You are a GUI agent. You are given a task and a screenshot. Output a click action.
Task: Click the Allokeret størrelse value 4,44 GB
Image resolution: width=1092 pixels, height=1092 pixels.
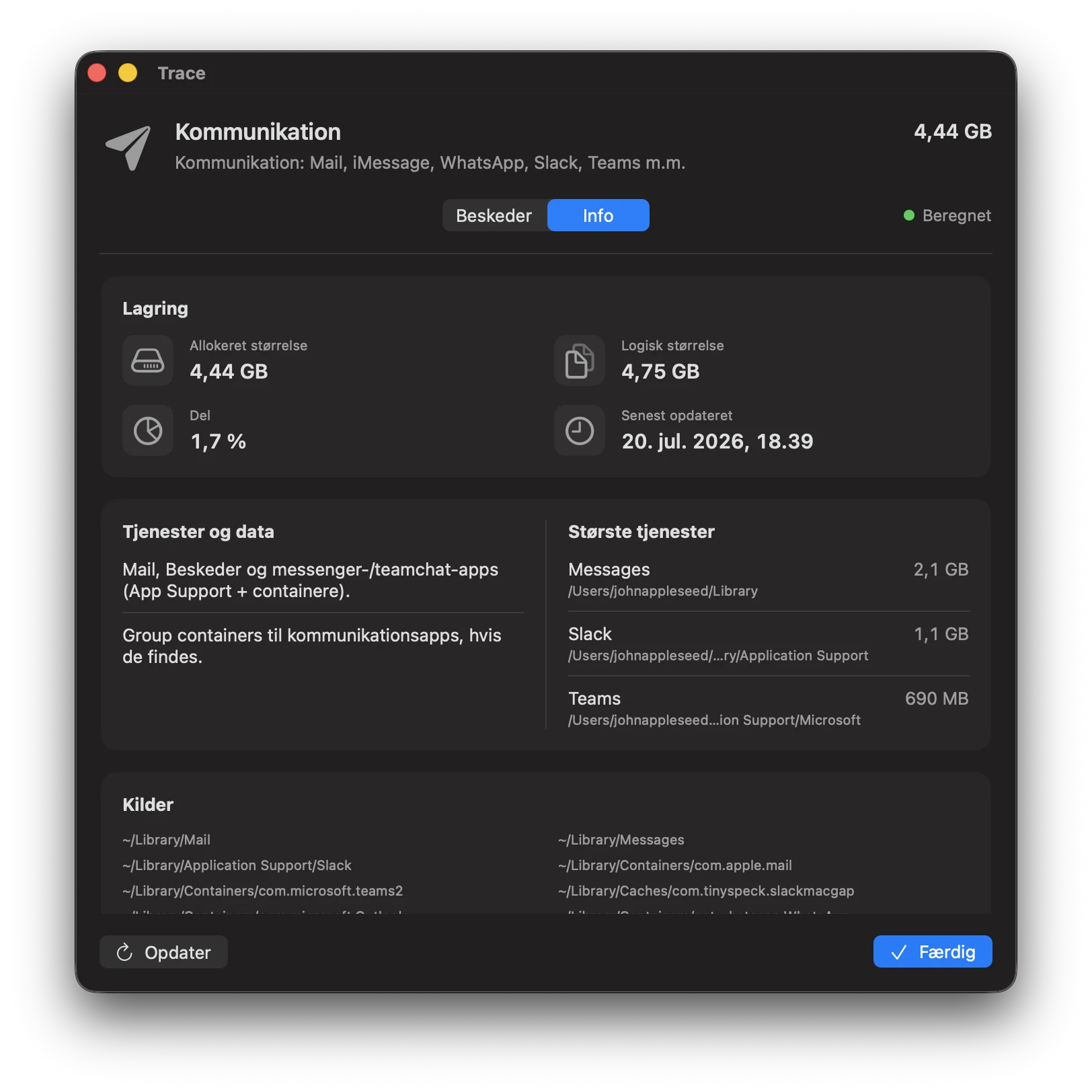[x=229, y=371]
